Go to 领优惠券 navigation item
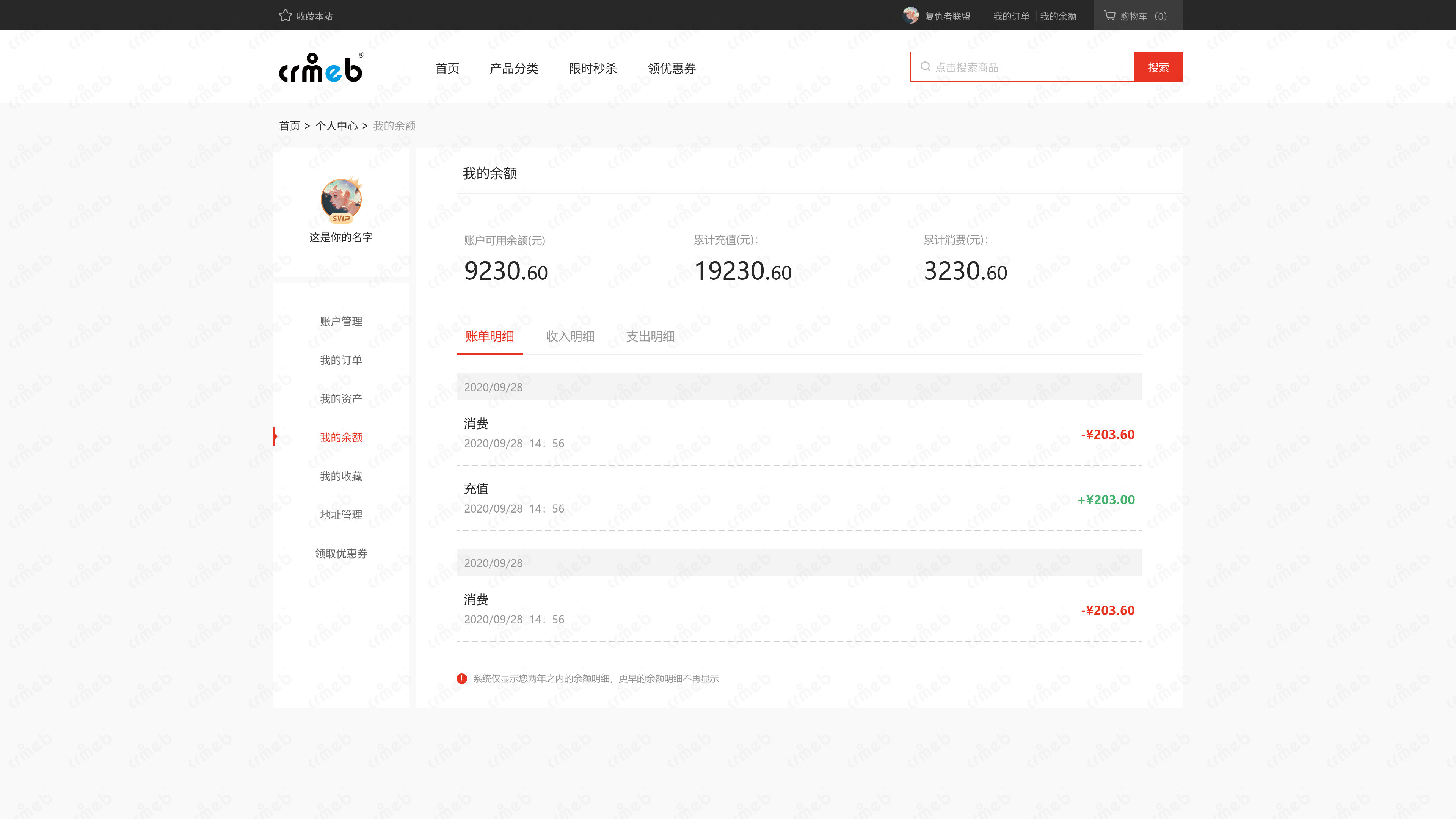Viewport: 1456px width, 819px height. pos(671,68)
